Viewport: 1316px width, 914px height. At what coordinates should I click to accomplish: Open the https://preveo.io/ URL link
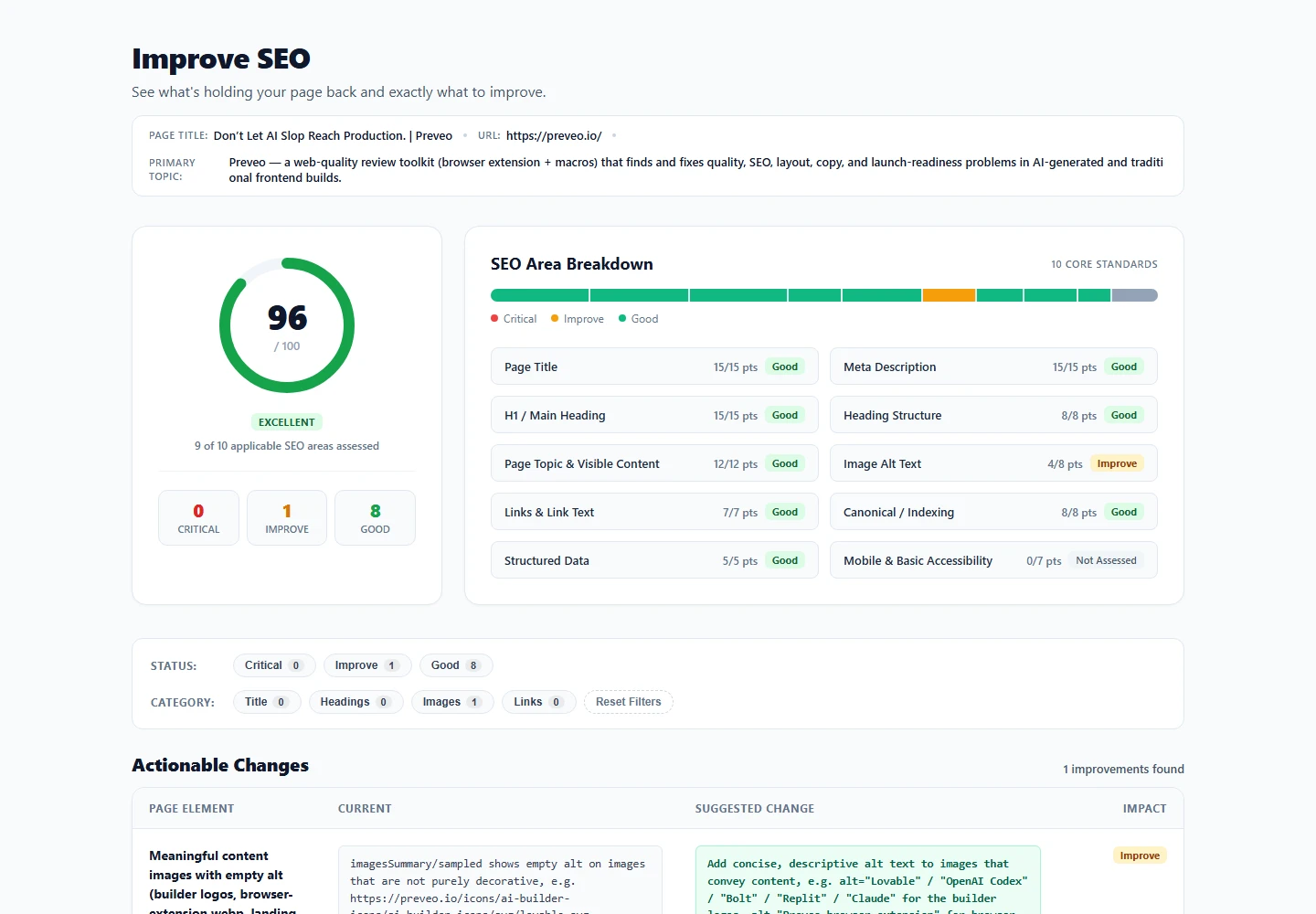554,135
